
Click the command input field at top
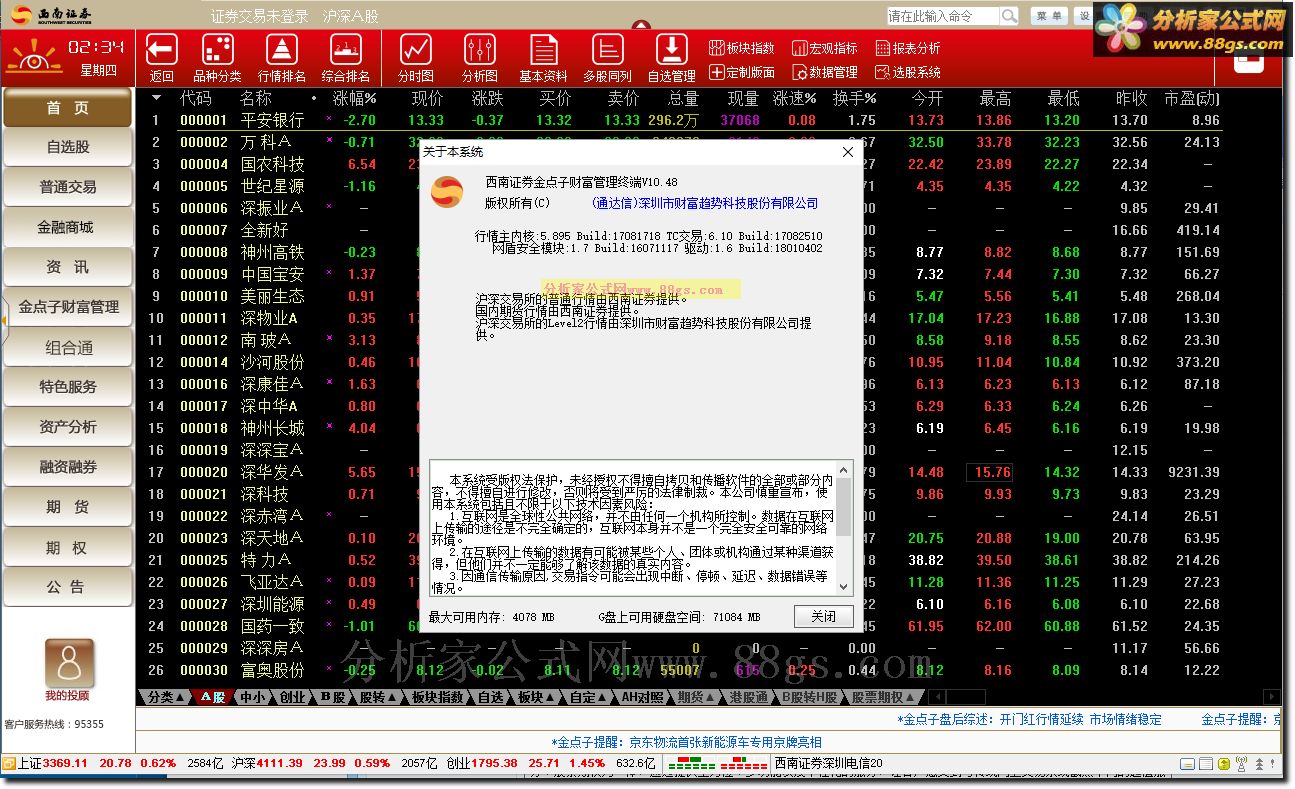pyautogui.click(x=942, y=16)
